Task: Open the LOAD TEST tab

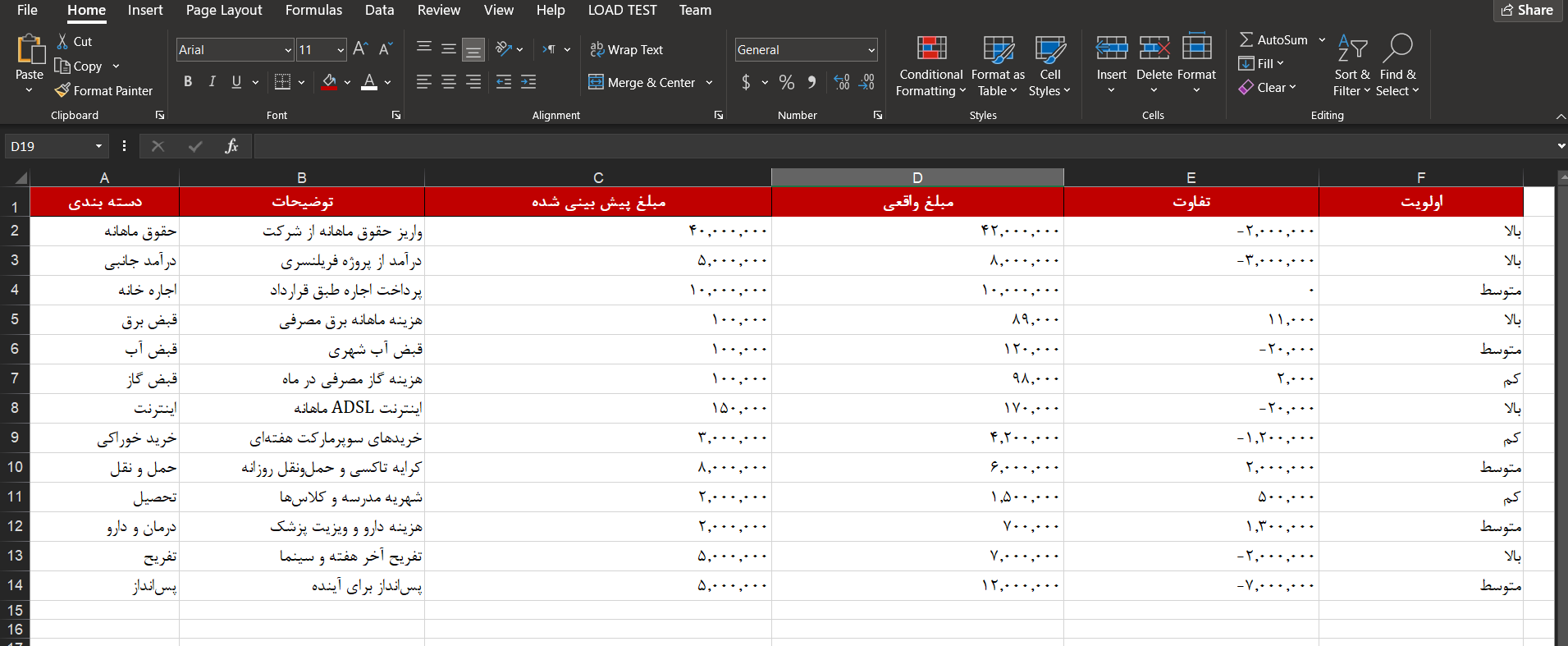Action: coord(622,10)
